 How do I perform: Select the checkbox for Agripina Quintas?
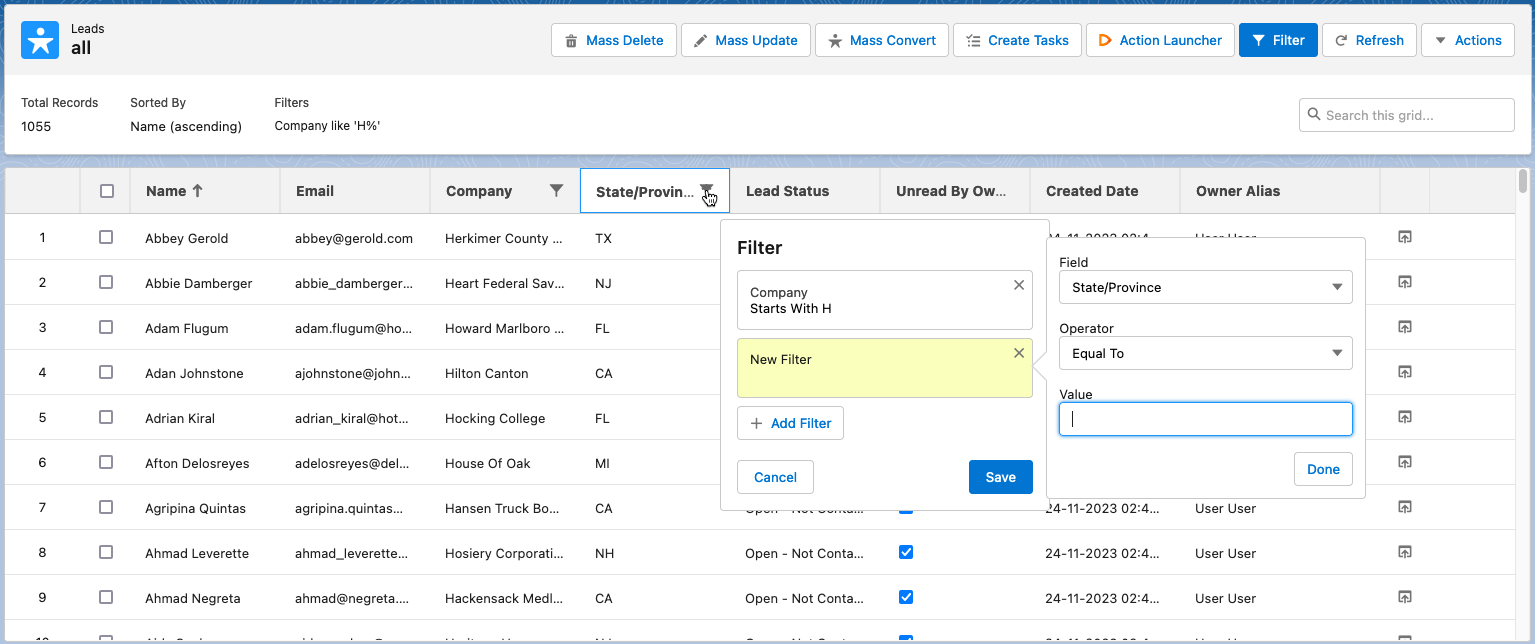point(106,508)
